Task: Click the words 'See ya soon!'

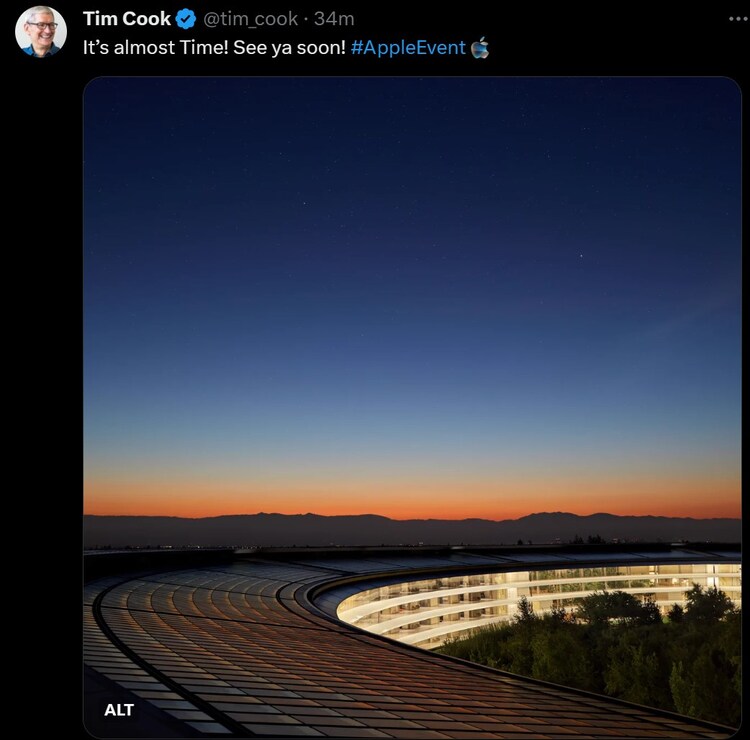Action: click(x=289, y=48)
